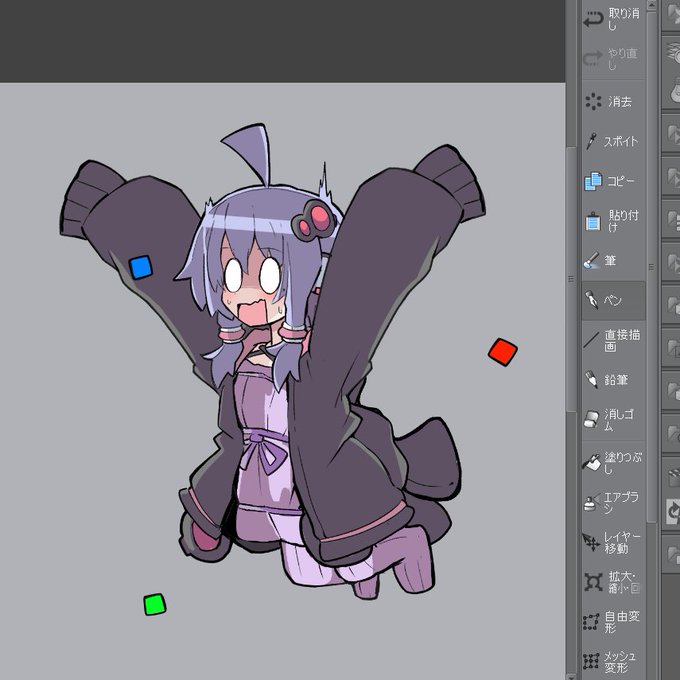Click the up arrow of the quick-access scrollbar
Viewport: 680px width, 680px height.
[x=652, y=5]
